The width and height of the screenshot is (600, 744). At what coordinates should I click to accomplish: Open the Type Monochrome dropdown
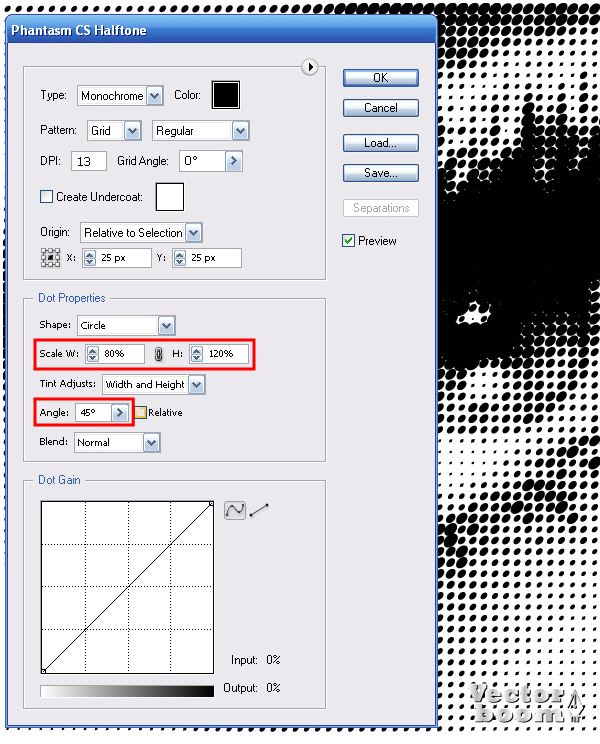pos(155,96)
